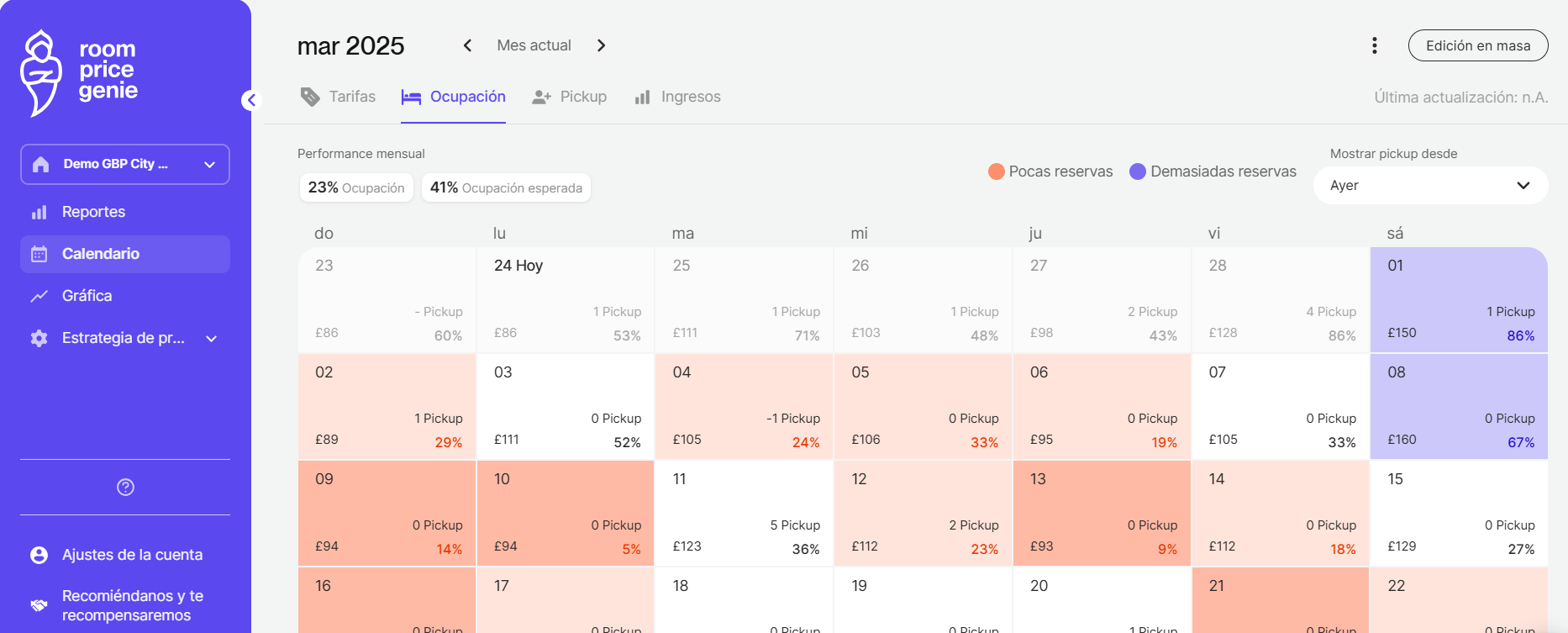Screen dimensions: 1568x633
Task: Click the price tag icon for Tarifas
Action: tap(310, 97)
